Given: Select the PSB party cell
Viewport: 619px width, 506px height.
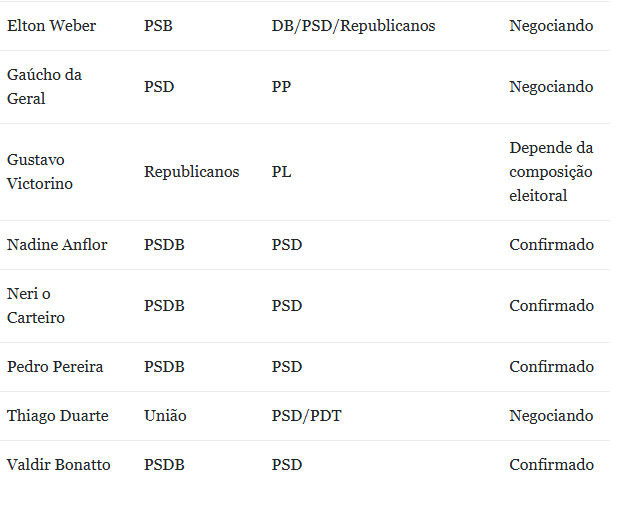Looking at the screenshot, I should 158,26.
